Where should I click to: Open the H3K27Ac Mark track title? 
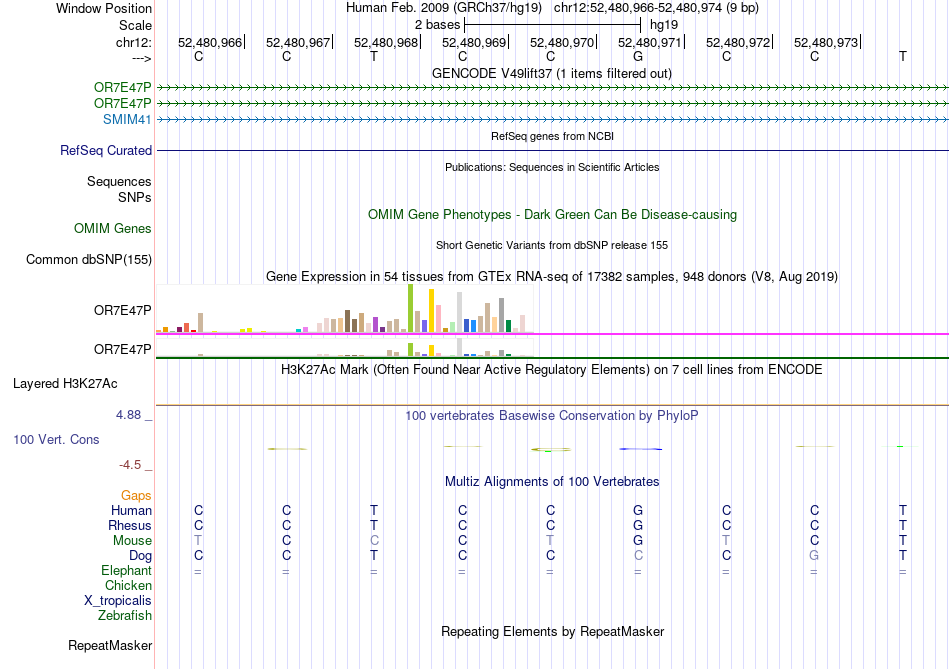tap(551, 370)
